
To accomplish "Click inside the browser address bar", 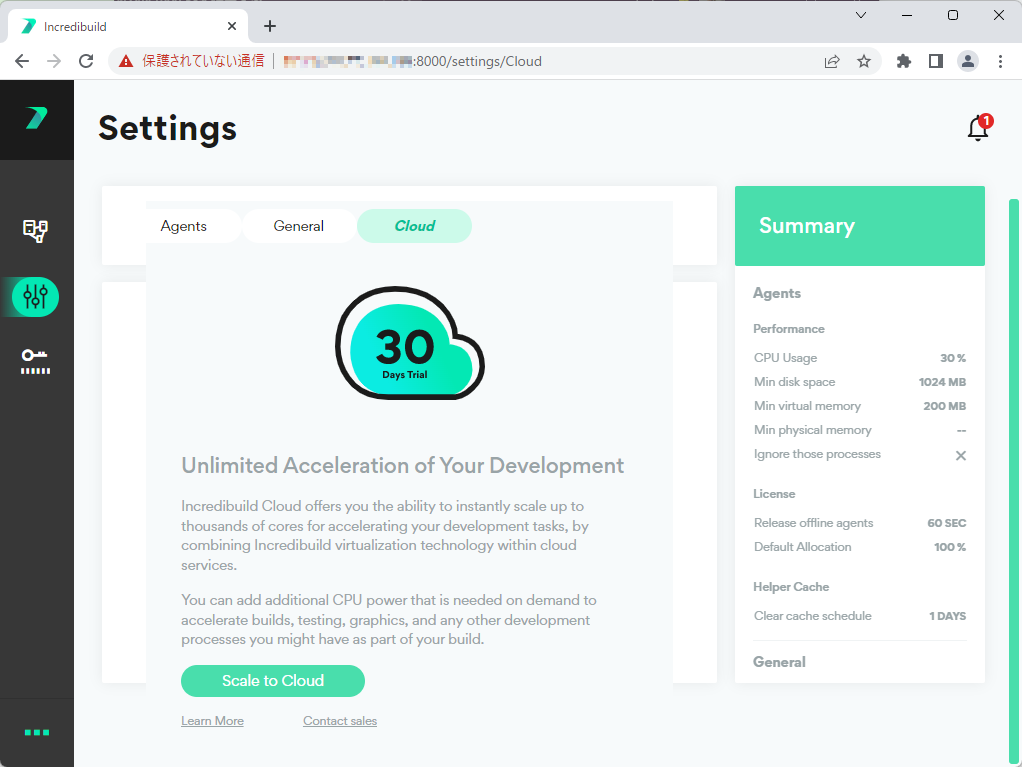I will (450, 60).
